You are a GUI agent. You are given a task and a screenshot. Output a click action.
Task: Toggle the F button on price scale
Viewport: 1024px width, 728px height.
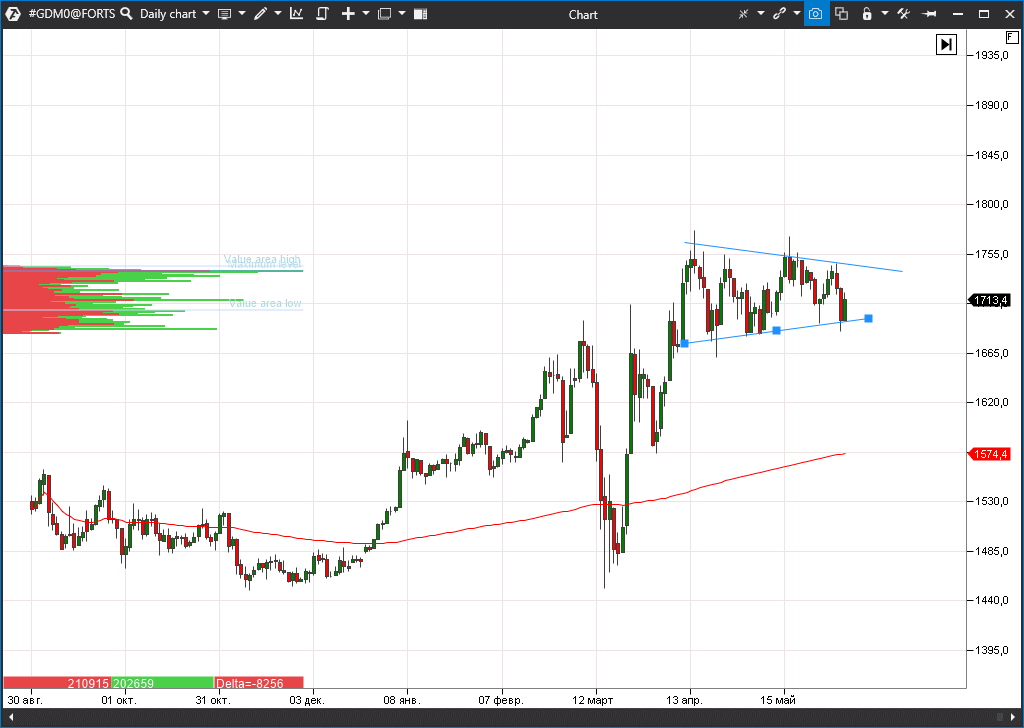tap(1012, 37)
